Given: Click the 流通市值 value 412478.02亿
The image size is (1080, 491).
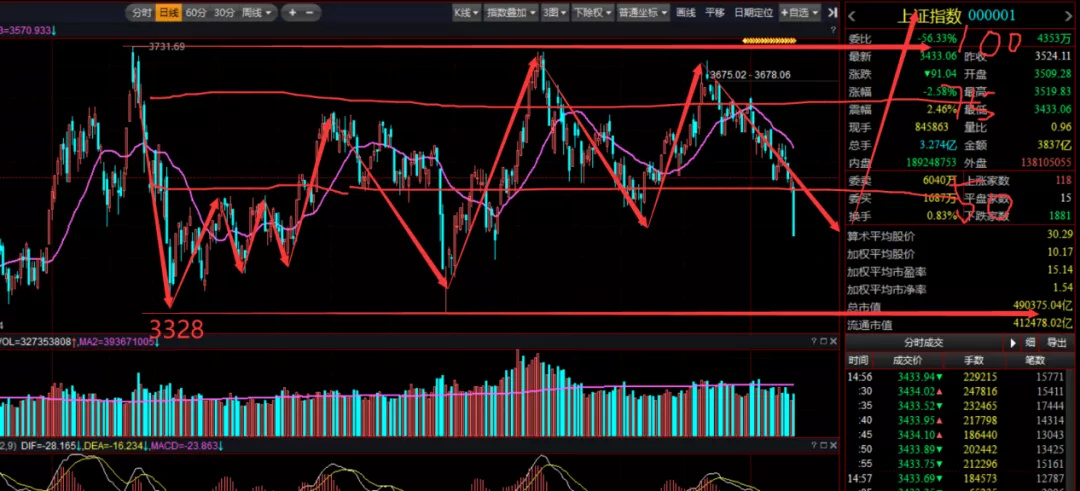Looking at the screenshot, I should [1042, 322].
